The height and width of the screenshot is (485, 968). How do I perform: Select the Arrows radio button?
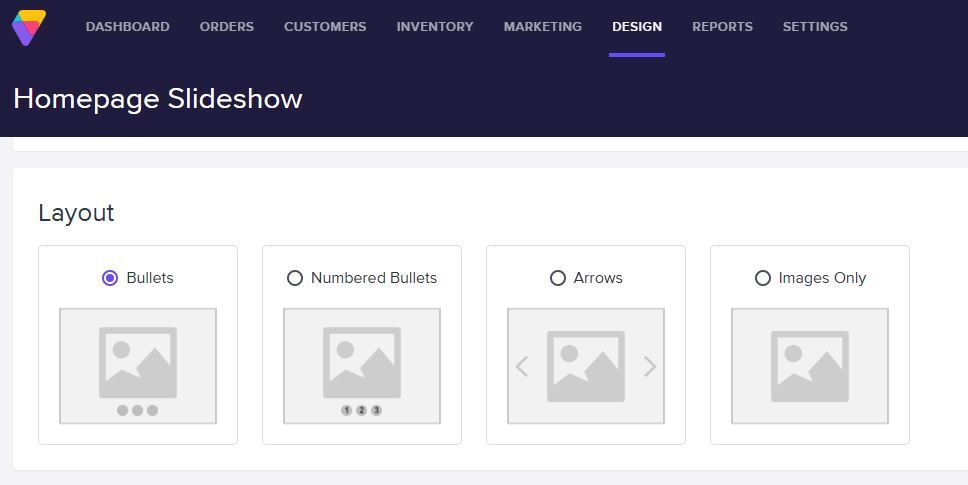[558, 278]
